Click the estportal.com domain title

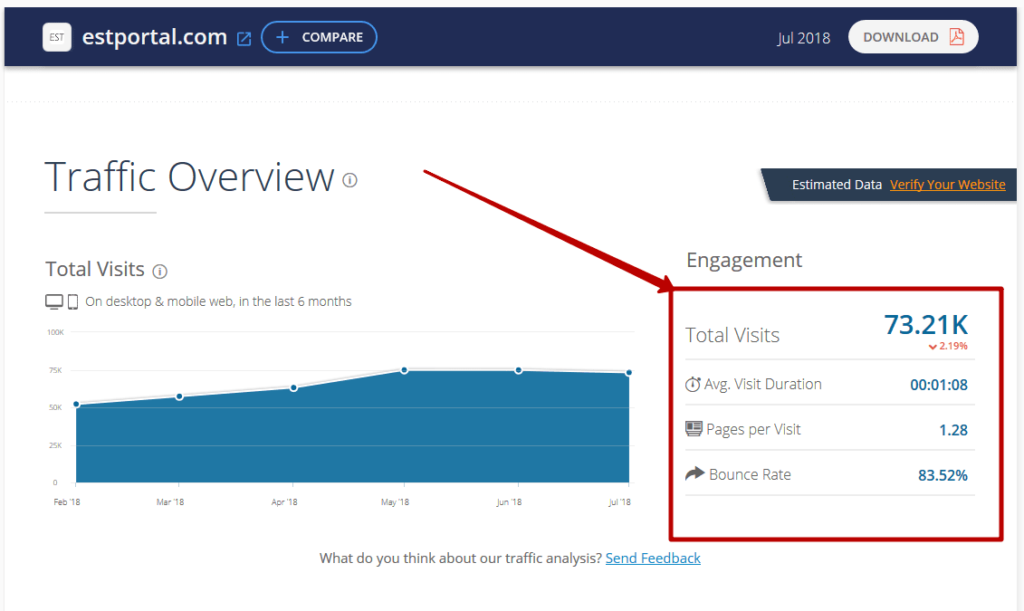(155, 38)
